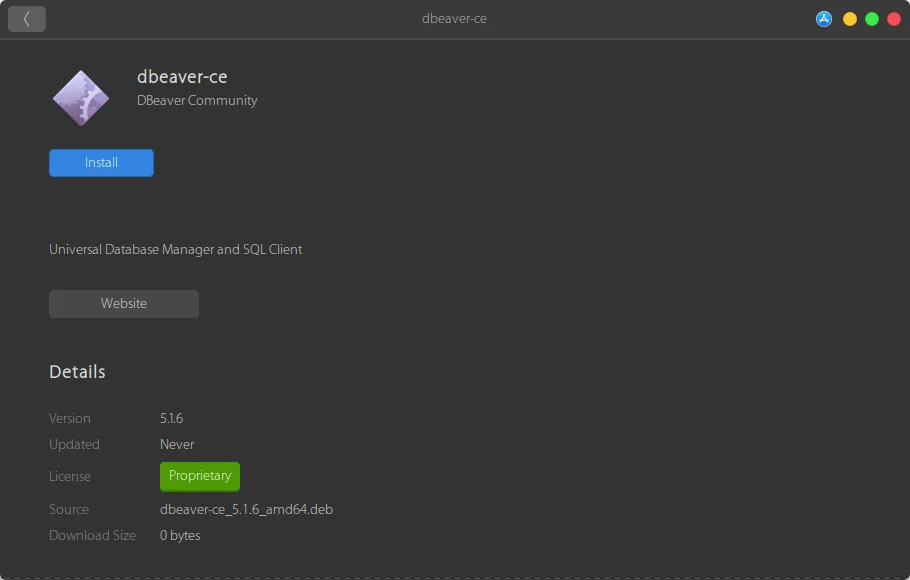Click the download size 0 bytes

coord(180,536)
